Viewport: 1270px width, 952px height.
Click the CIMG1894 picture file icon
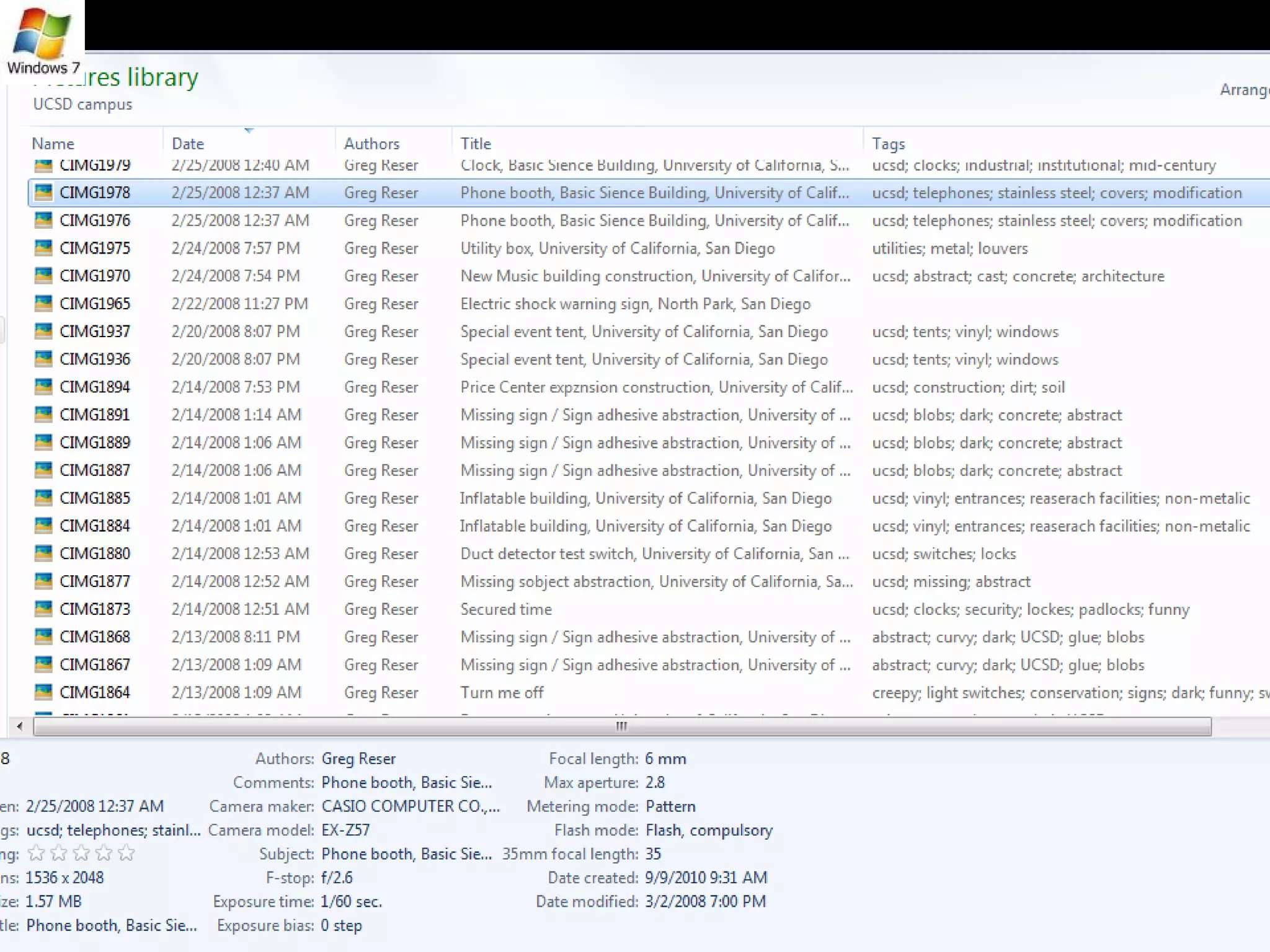pyautogui.click(x=43, y=387)
